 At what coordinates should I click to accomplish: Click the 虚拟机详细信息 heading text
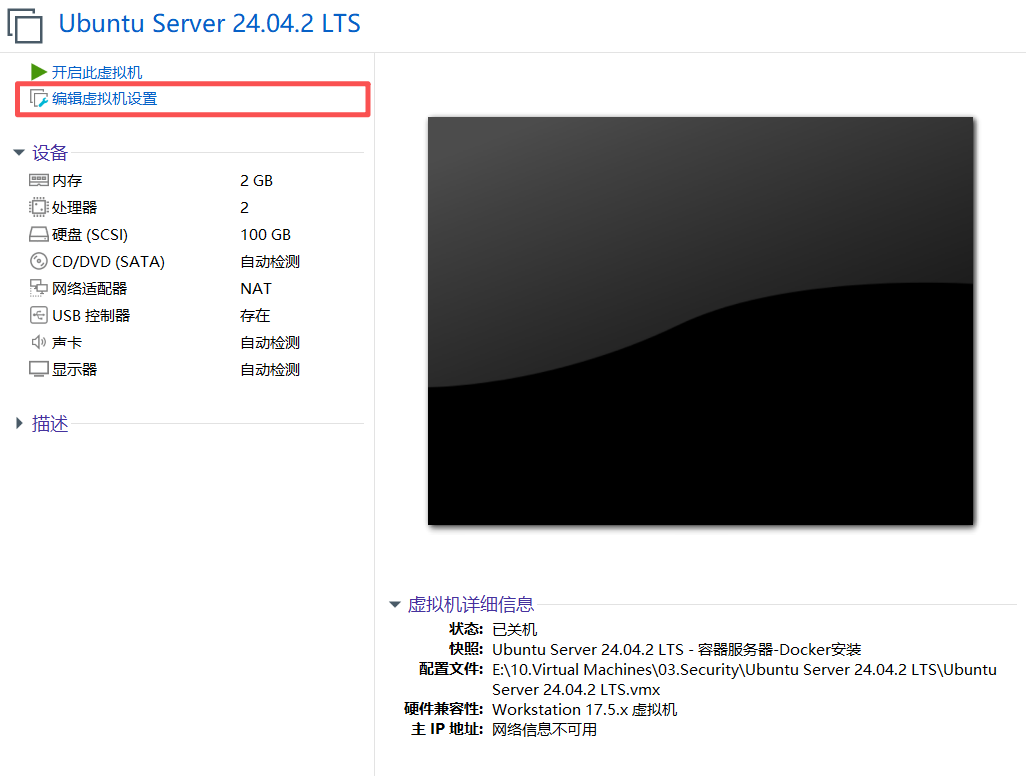coord(471,605)
